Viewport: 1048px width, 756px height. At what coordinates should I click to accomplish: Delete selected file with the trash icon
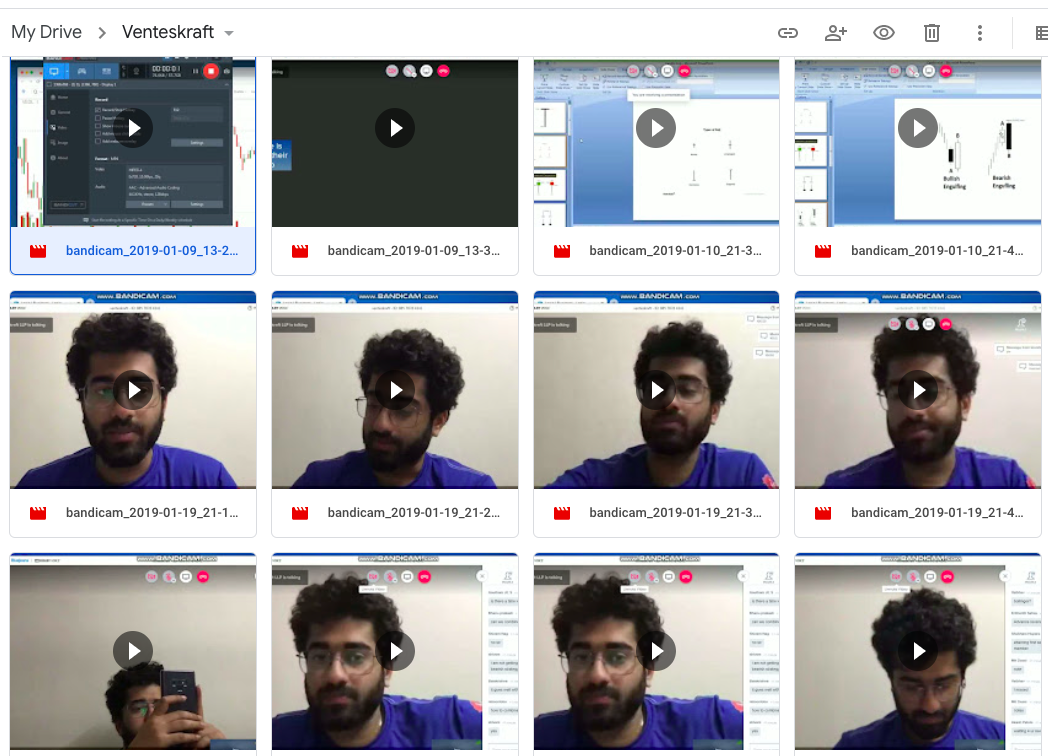coord(932,33)
